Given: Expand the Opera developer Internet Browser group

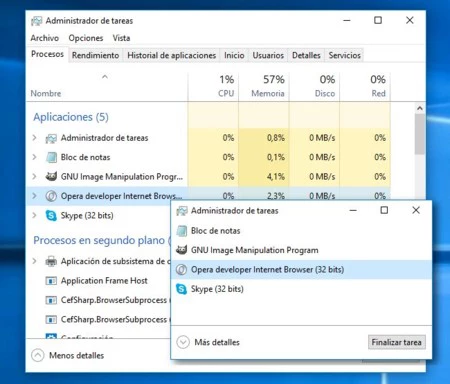Looking at the screenshot, I should [34, 196].
